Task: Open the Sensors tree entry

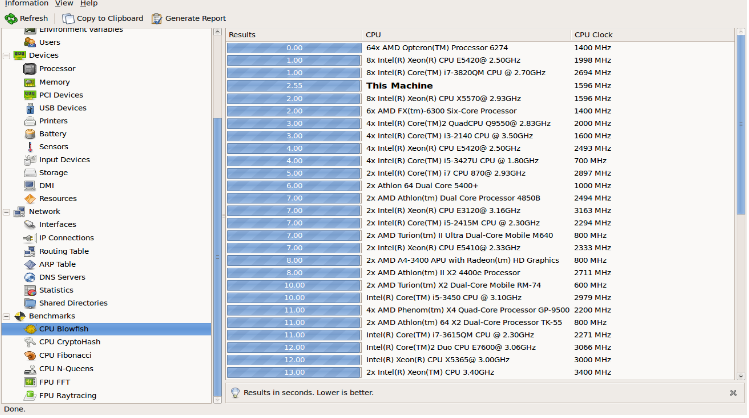Action: pos(54,147)
